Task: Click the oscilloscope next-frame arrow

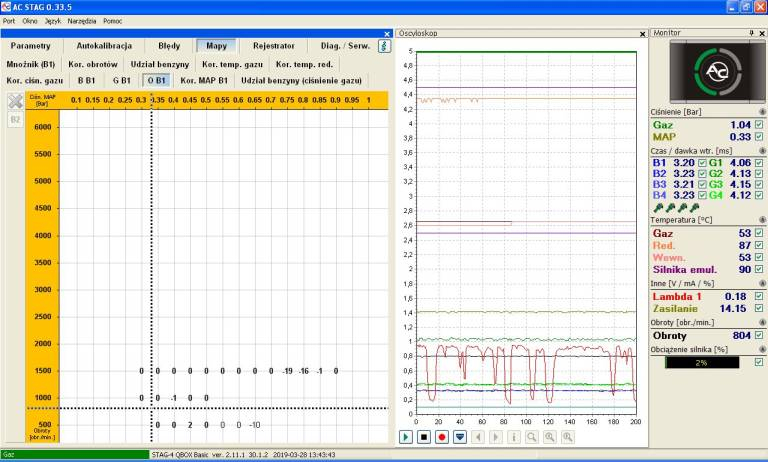Action: click(496, 437)
